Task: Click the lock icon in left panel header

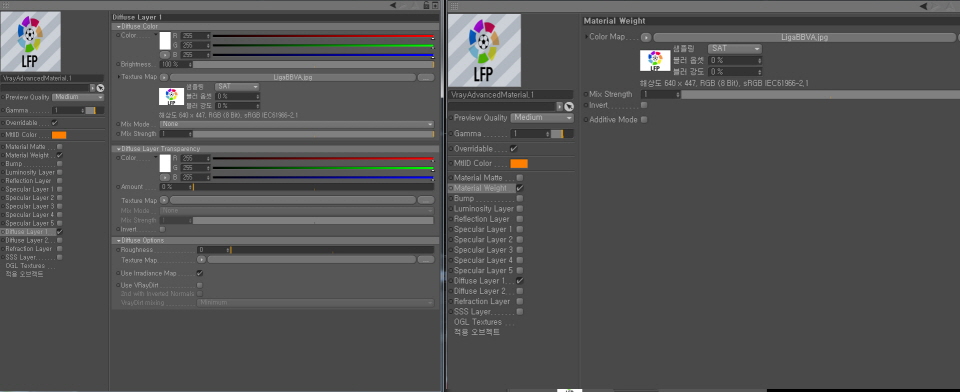Action: click(x=427, y=5)
